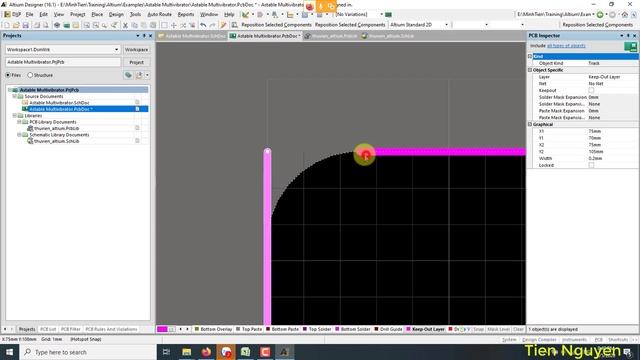This screenshot has width=640, height=360.
Task: Click the settings icon beside compile icon
Action: pos(139,75)
